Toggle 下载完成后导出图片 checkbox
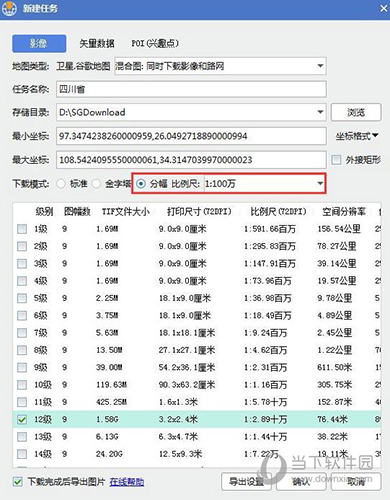The width and height of the screenshot is (390, 500). [x=18, y=482]
